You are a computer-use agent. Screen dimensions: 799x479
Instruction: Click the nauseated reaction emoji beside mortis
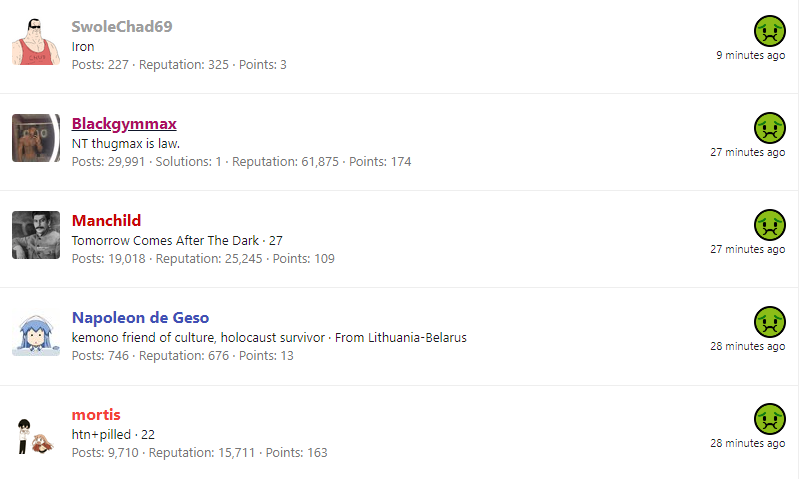[769, 419]
